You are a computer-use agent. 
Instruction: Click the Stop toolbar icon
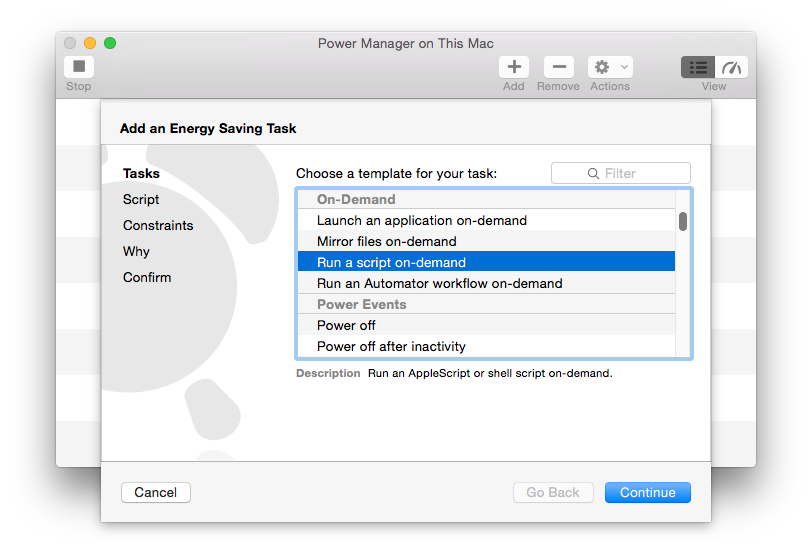79,67
